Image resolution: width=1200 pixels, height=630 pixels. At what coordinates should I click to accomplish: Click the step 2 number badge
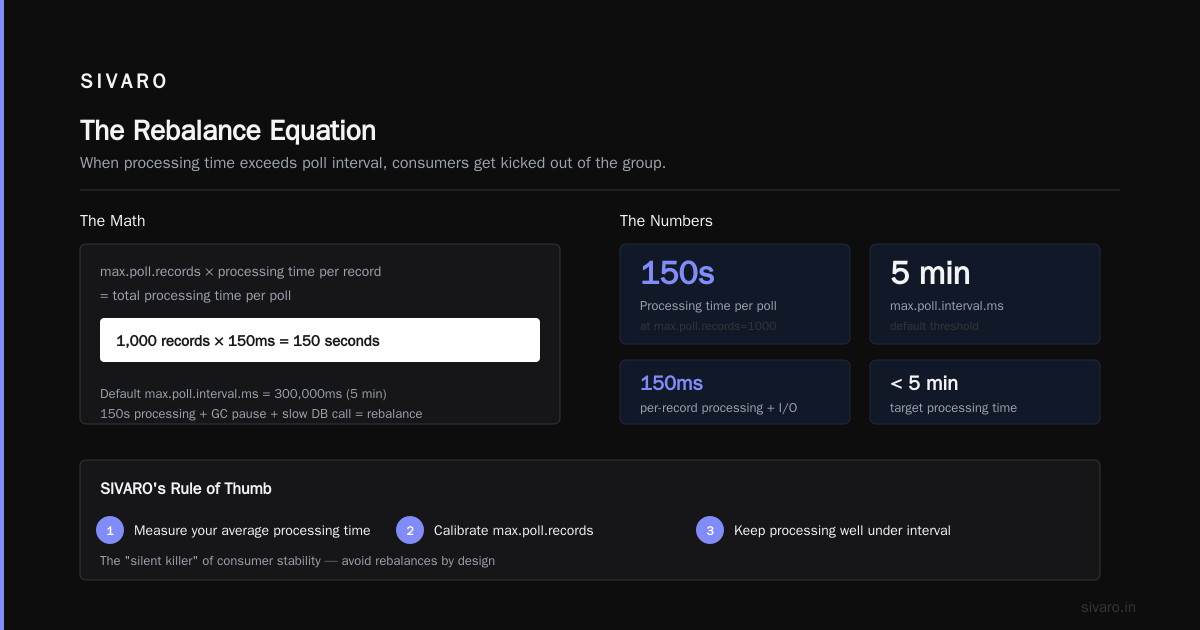click(x=410, y=530)
